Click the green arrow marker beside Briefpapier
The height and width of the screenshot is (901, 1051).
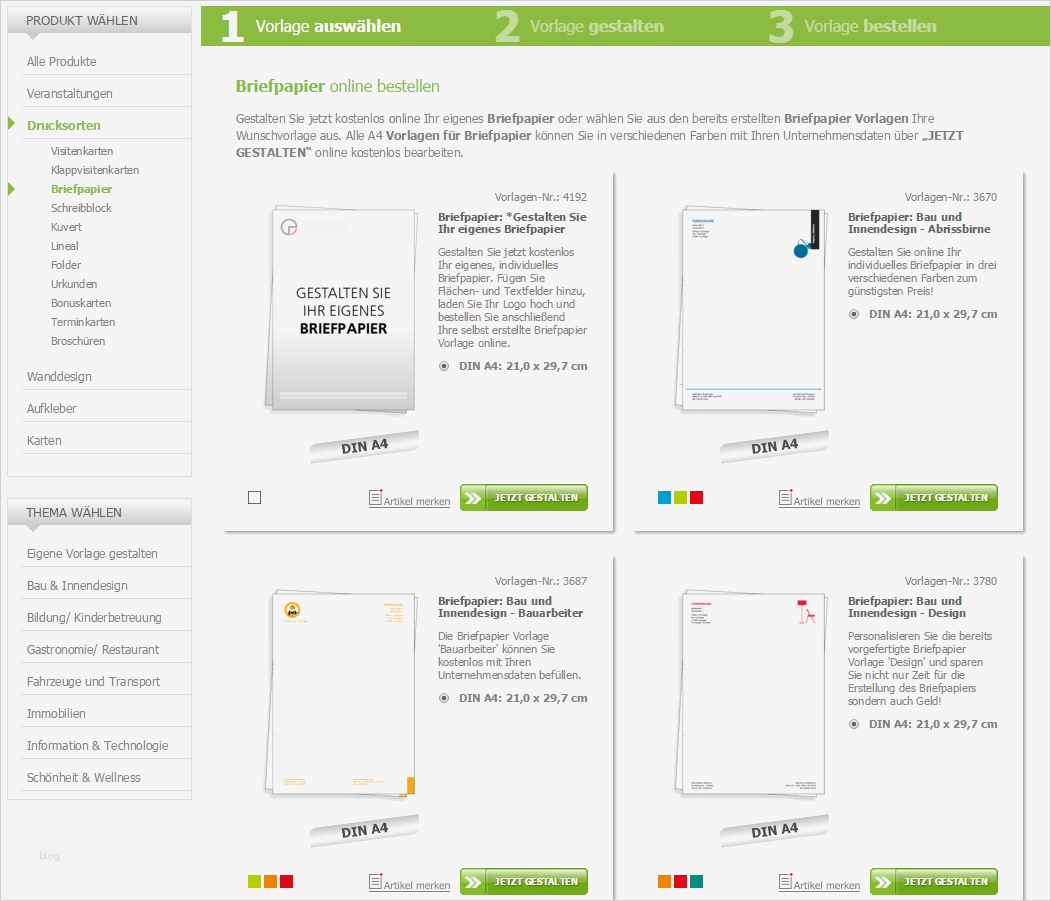click(11, 188)
